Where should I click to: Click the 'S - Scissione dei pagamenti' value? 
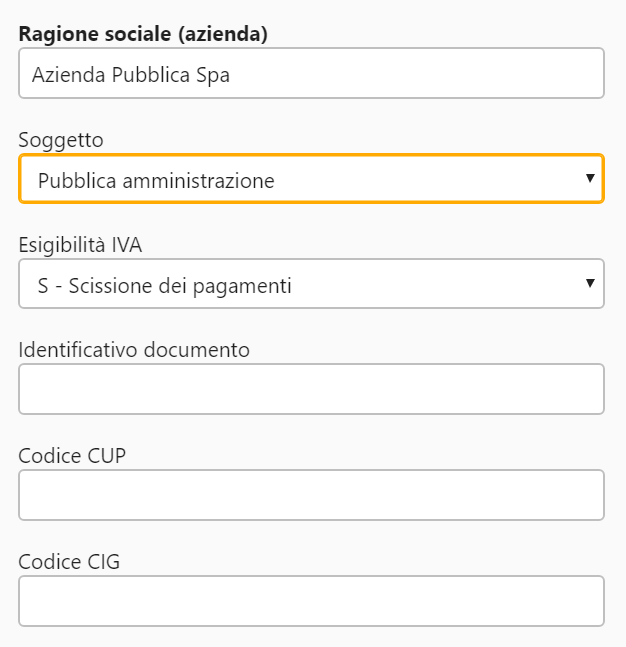(164, 286)
